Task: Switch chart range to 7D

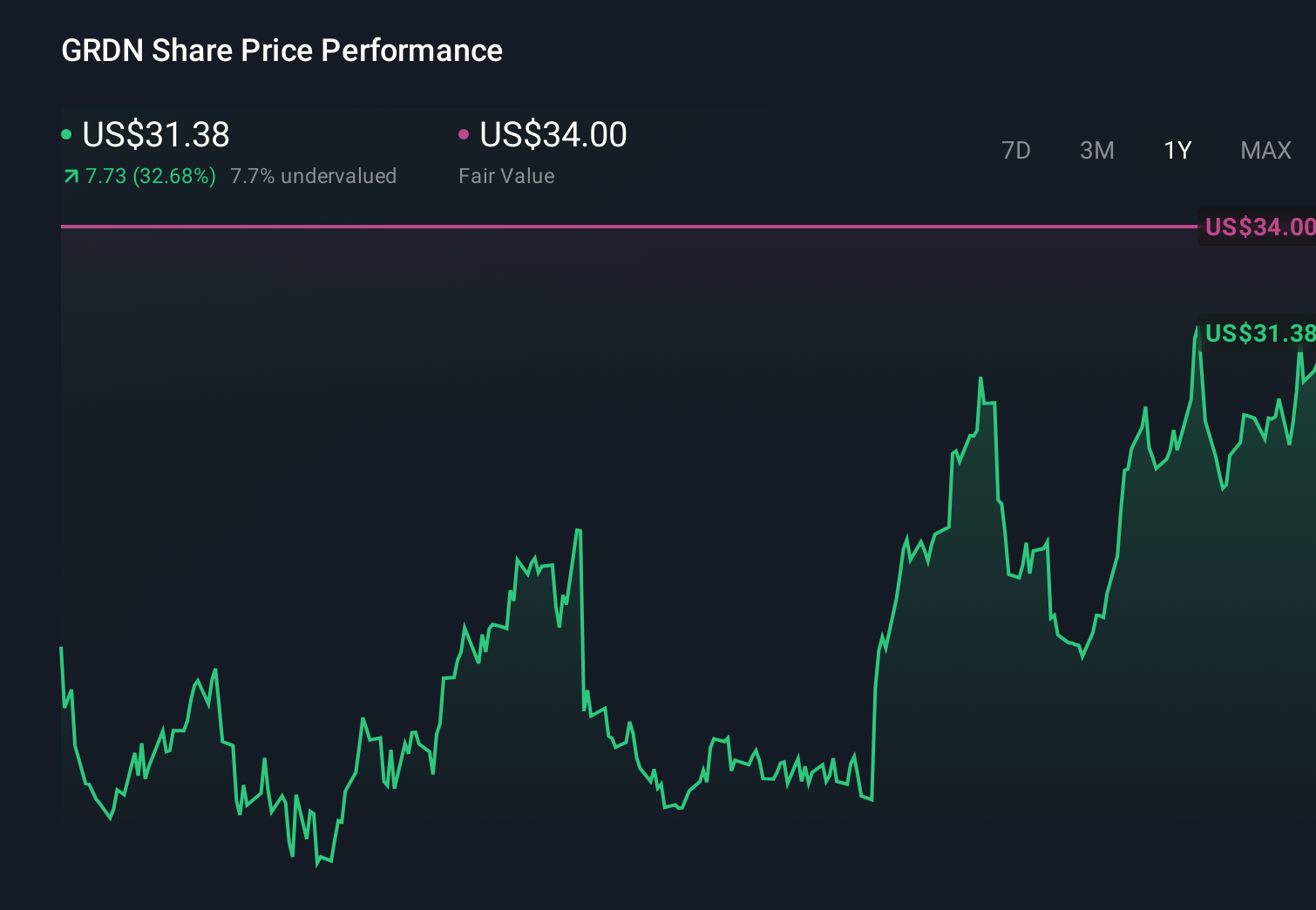Action: coord(1017,150)
